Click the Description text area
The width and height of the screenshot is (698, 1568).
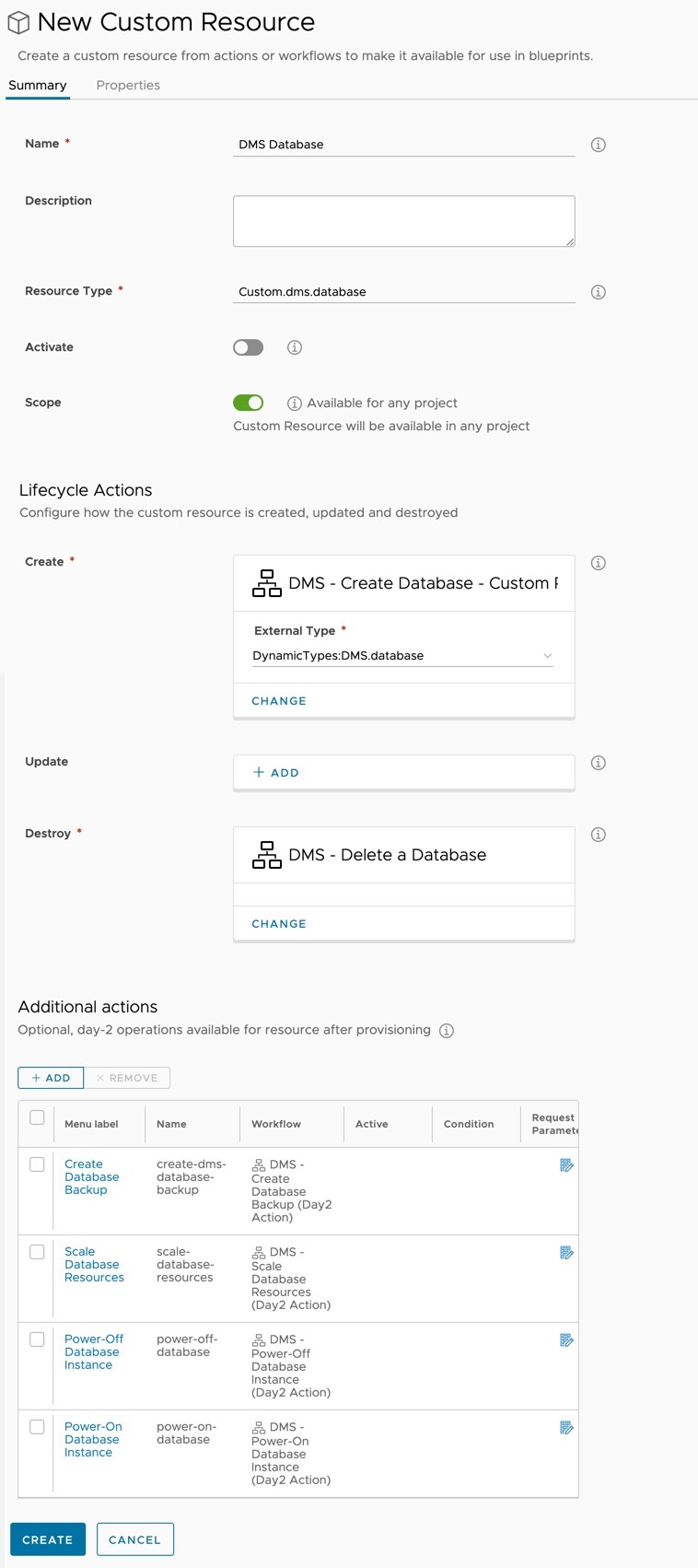coord(404,221)
